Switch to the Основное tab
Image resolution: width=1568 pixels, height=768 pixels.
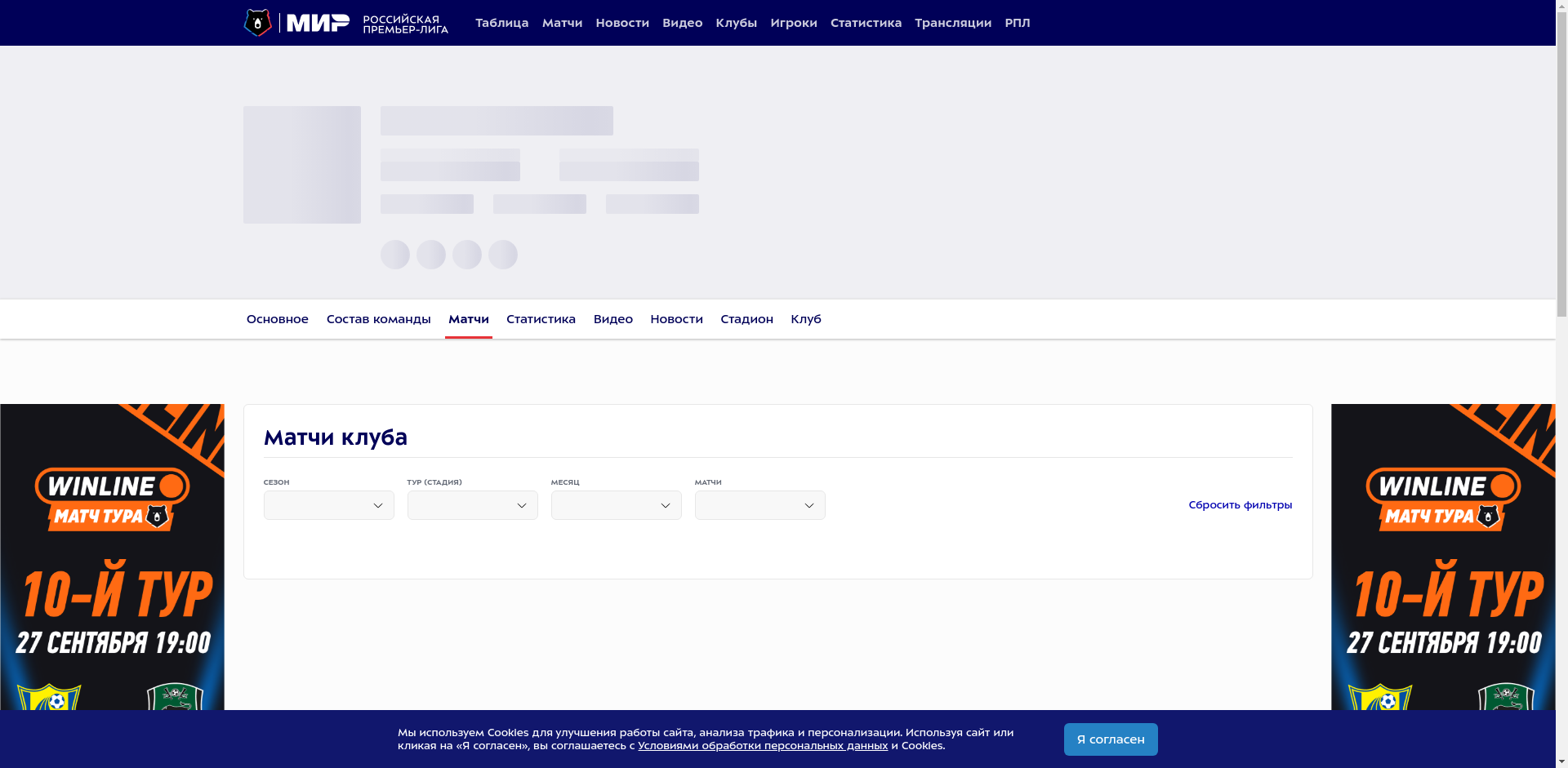[277, 319]
